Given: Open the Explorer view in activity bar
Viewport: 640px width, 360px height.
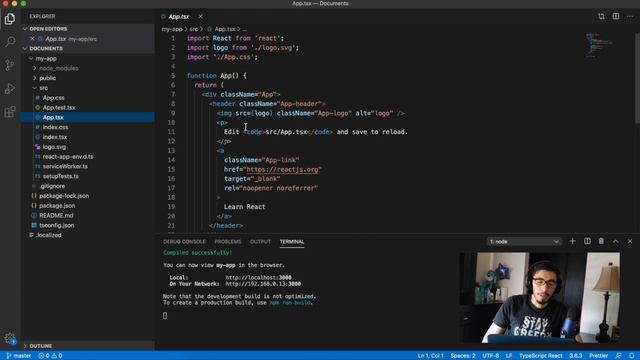Looking at the screenshot, I should [10, 19].
